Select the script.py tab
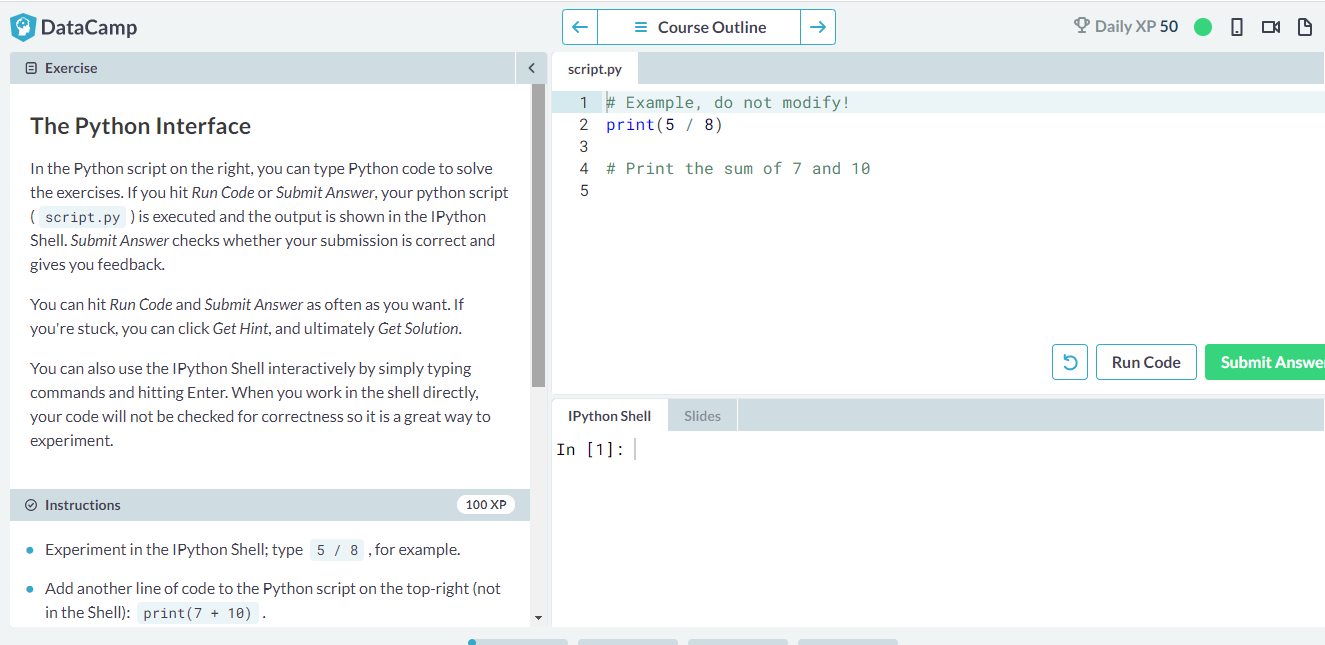This screenshot has height=645, width=1325. tap(594, 69)
